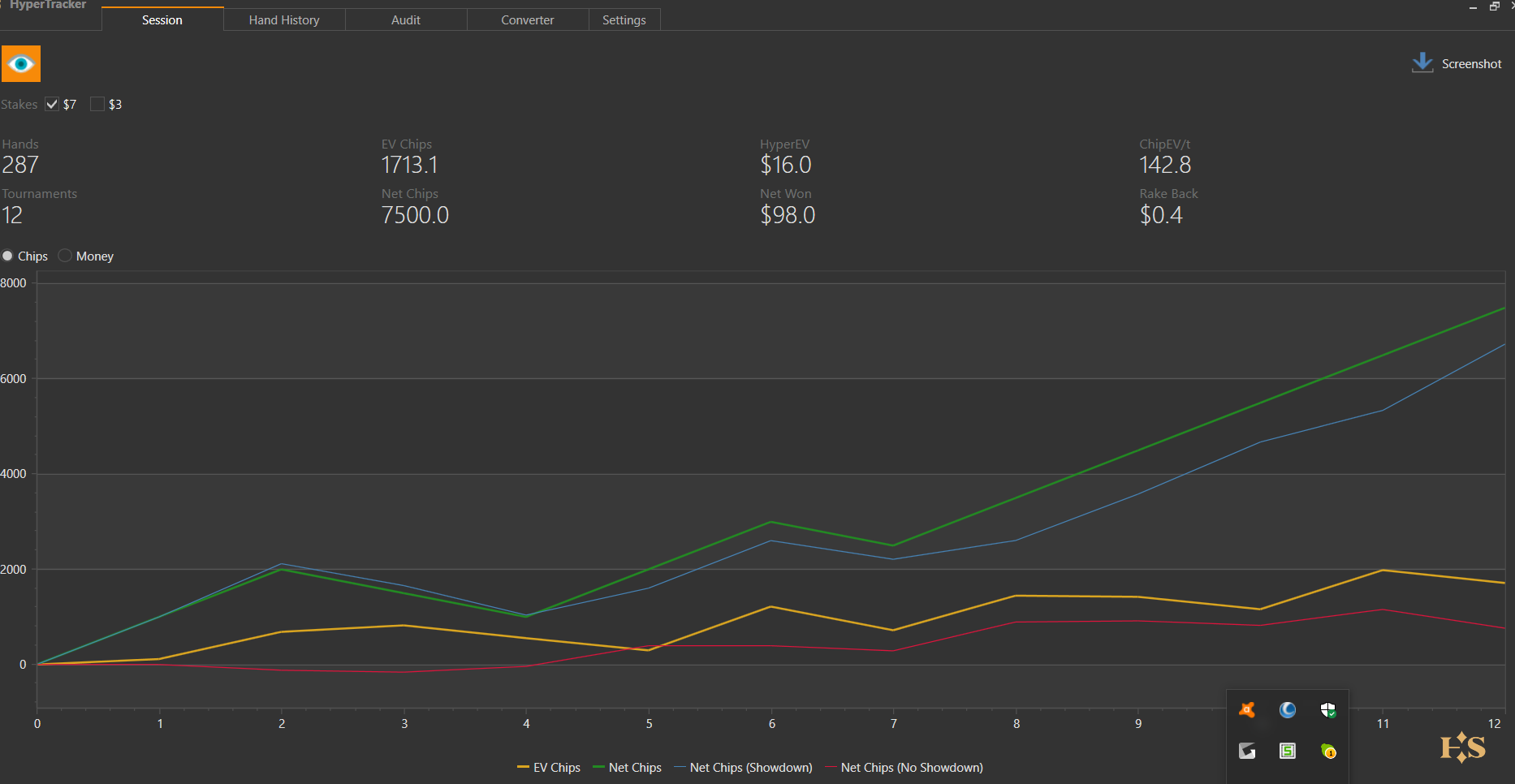Image resolution: width=1515 pixels, height=784 pixels.
Task: Click the Hands value 287
Action: (20, 165)
